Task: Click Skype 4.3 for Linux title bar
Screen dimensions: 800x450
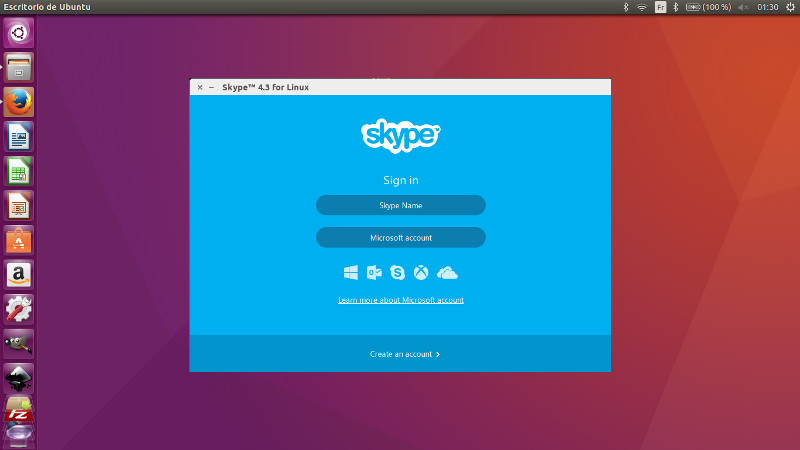Action: [x=400, y=87]
